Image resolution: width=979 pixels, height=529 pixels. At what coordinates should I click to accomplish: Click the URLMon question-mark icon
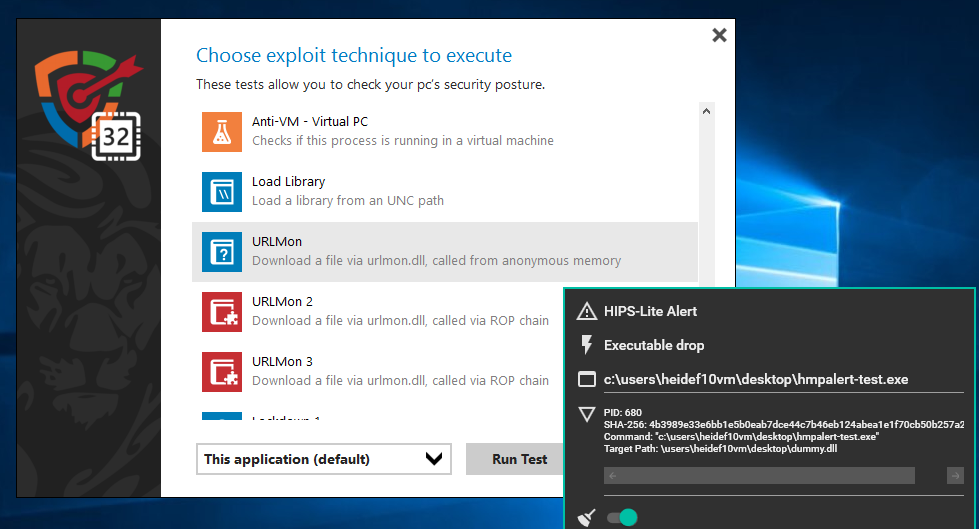[222, 252]
